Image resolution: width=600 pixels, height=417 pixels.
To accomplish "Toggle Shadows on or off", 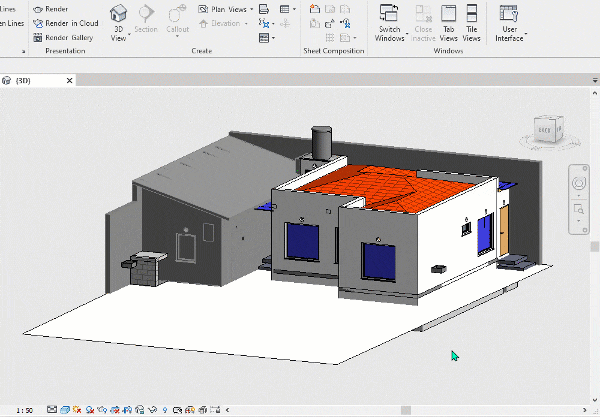I will tap(90, 410).
